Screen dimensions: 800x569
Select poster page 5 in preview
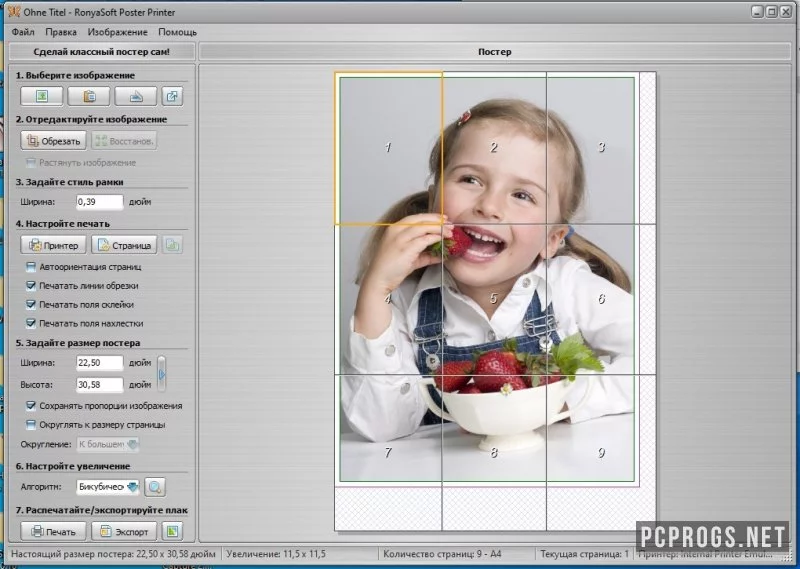point(494,299)
